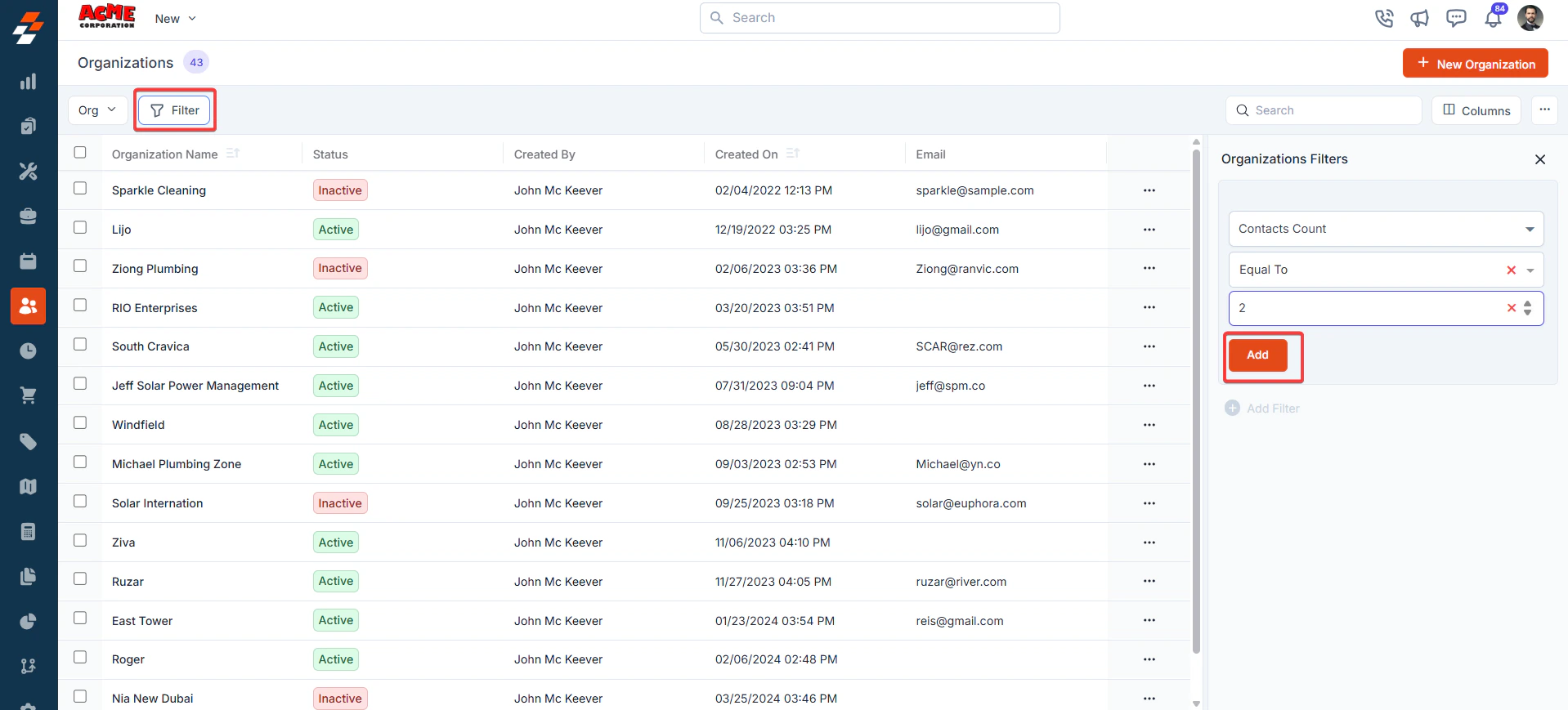Viewport: 1568px width, 710px height.
Task: Open the dashboard chart icon in sidebar
Action: tap(28, 82)
